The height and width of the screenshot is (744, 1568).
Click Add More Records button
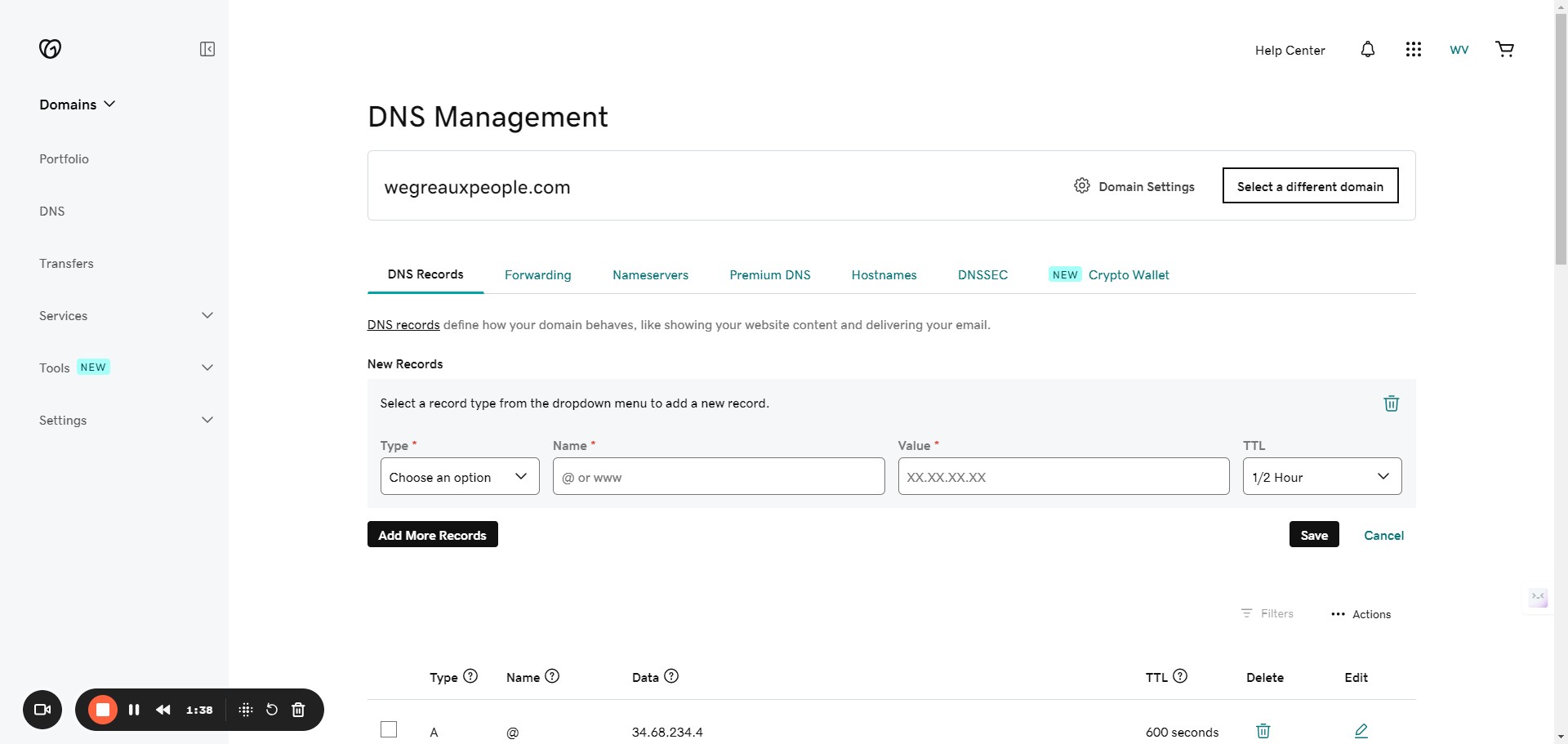point(432,535)
